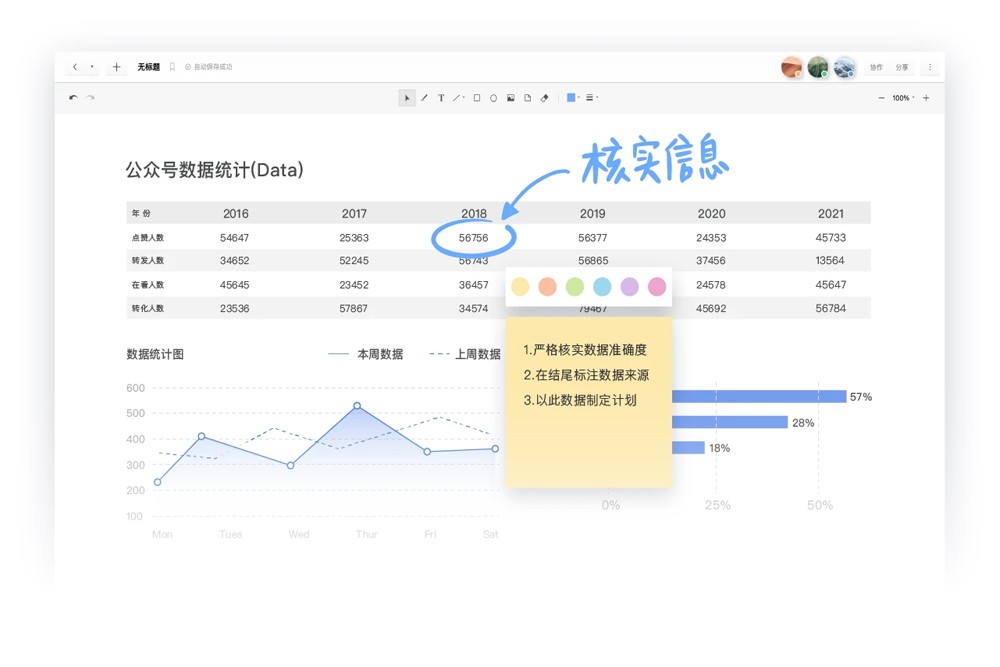Add a sticky note with note tool
The height and width of the screenshot is (667, 1000).
coord(528,98)
